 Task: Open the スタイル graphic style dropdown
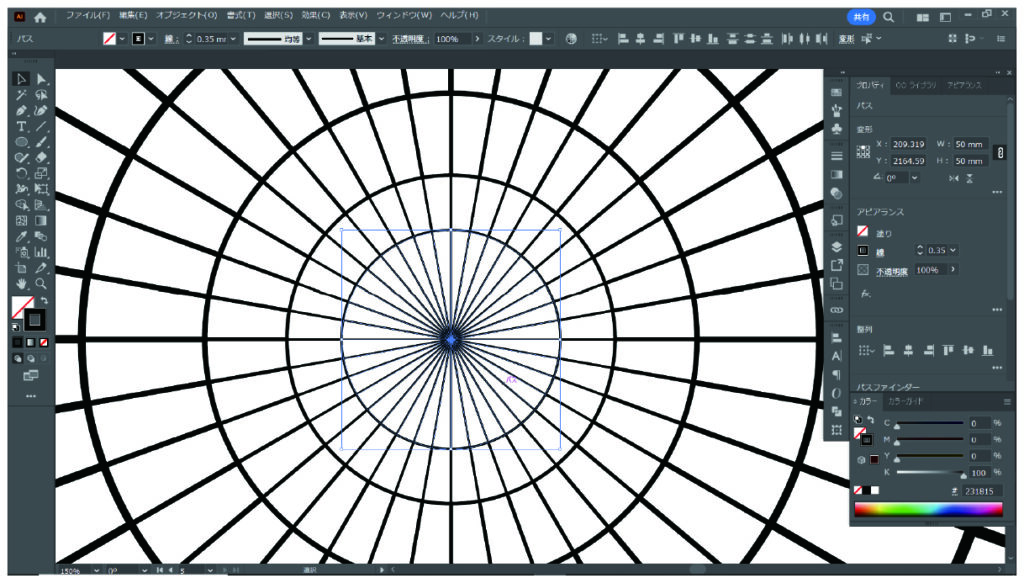549,39
